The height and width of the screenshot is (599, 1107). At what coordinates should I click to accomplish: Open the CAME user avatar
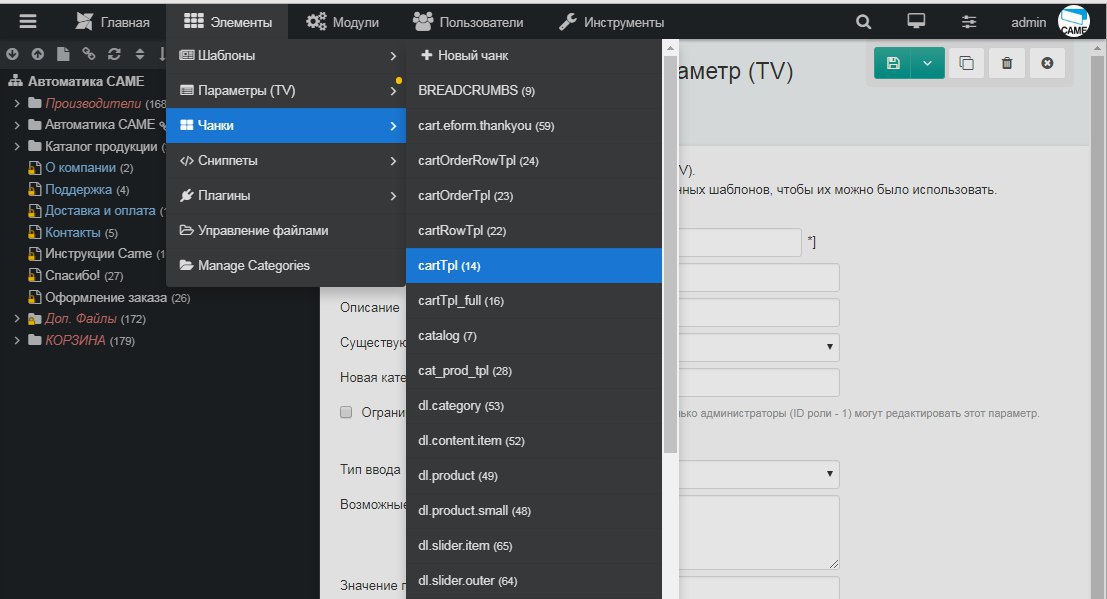1074,22
